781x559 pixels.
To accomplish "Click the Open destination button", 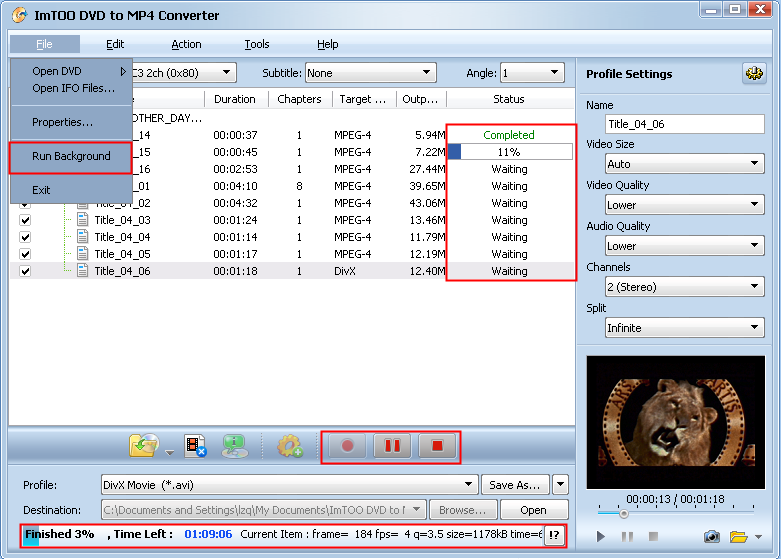I will (533, 510).
